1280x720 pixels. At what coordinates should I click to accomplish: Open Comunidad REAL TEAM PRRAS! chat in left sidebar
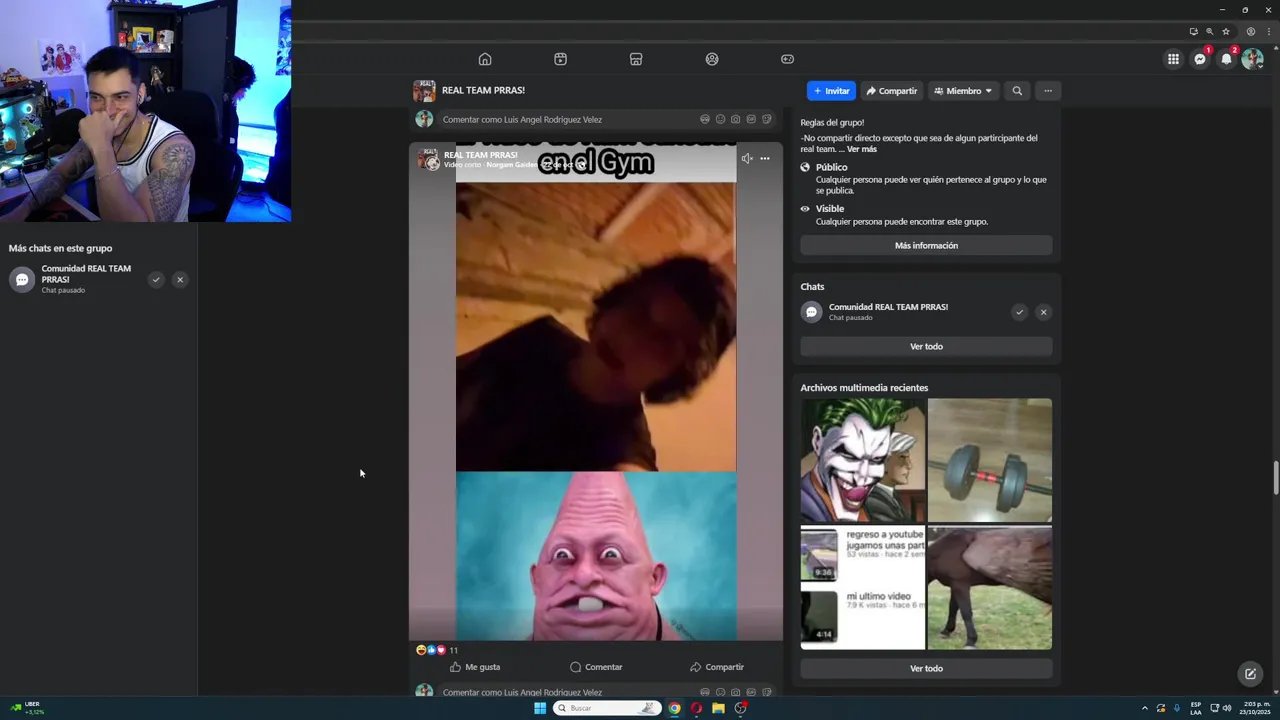pos(75,279)
